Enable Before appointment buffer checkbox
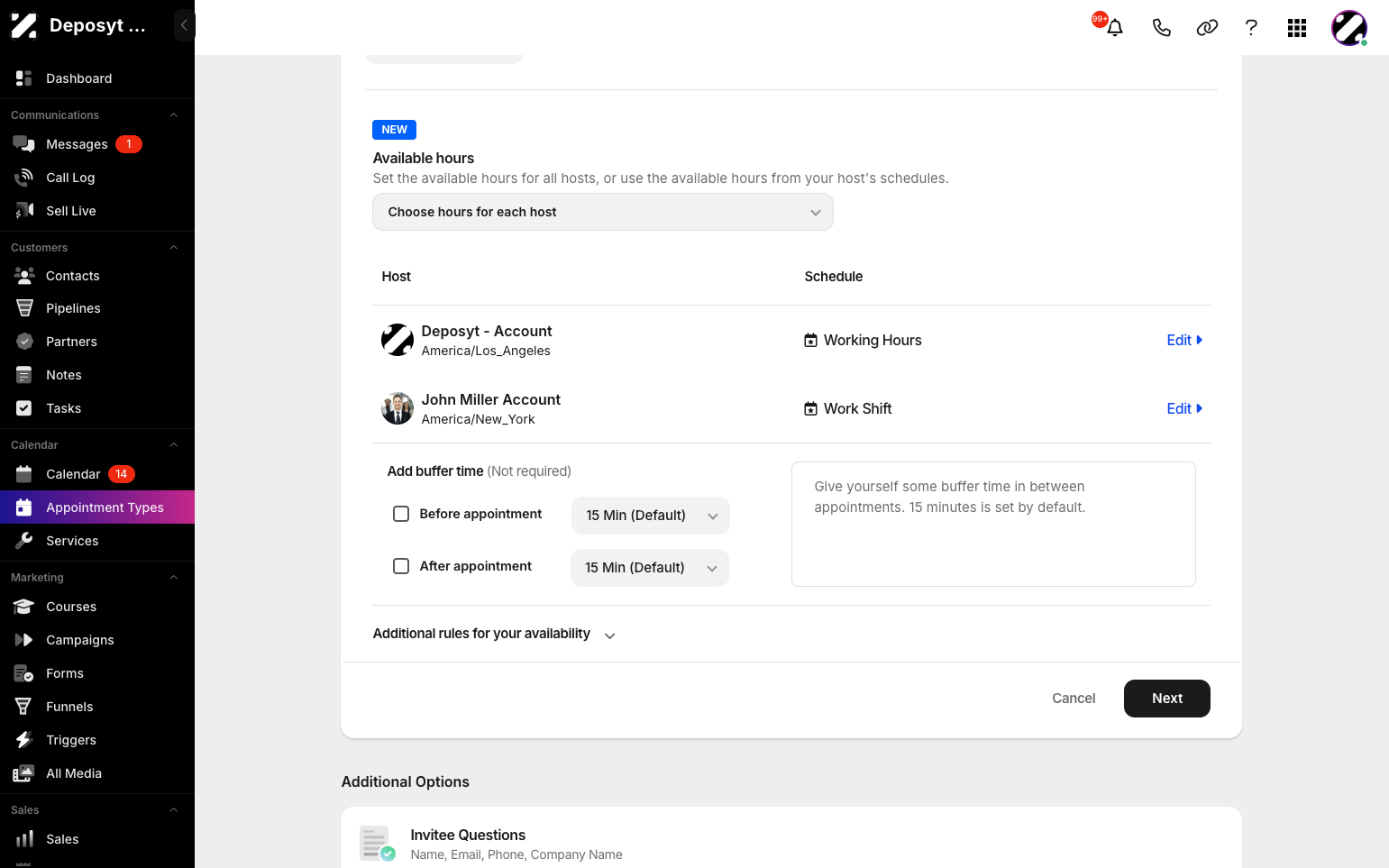The image size is (1389, 868). [x=401, y=514]
